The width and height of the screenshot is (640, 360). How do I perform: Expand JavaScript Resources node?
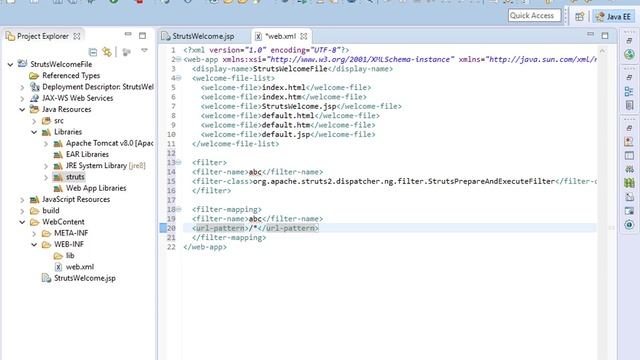22,200
